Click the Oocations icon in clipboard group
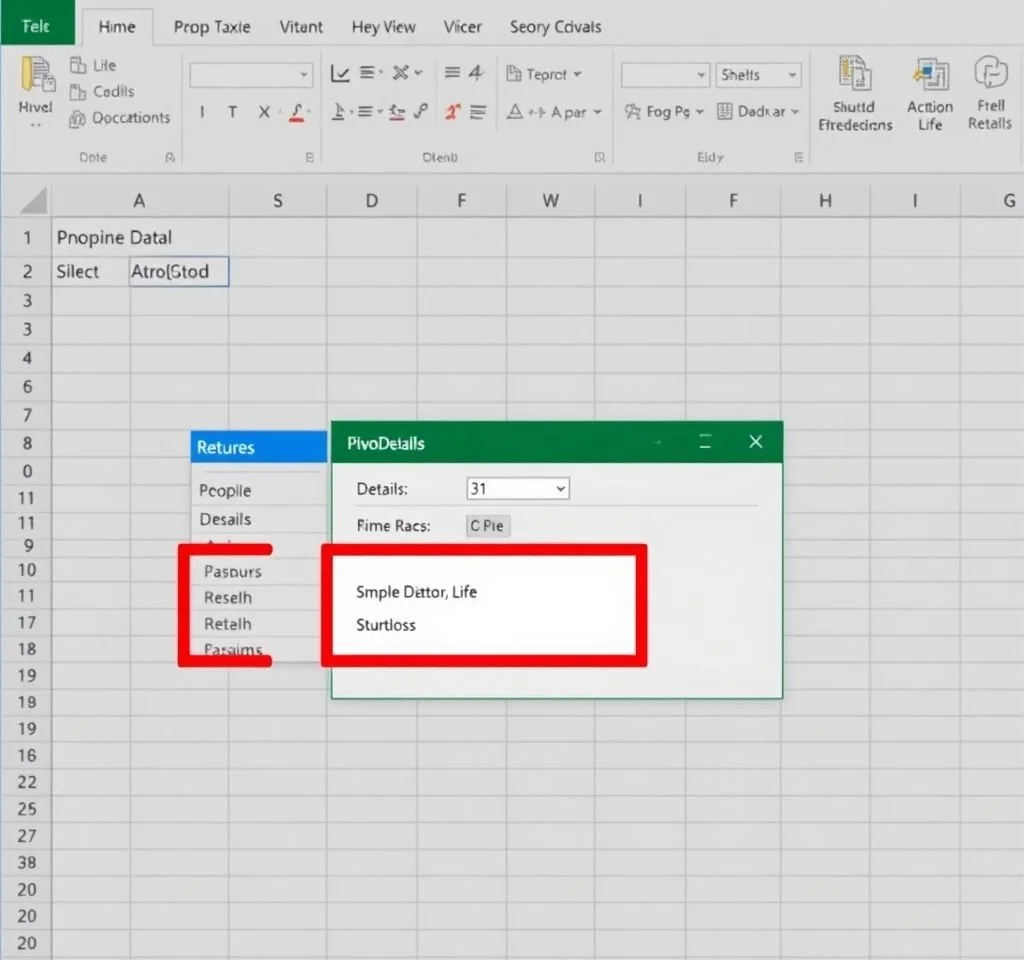The width and height of the screenshot is (1024, 960). [78, 119]
